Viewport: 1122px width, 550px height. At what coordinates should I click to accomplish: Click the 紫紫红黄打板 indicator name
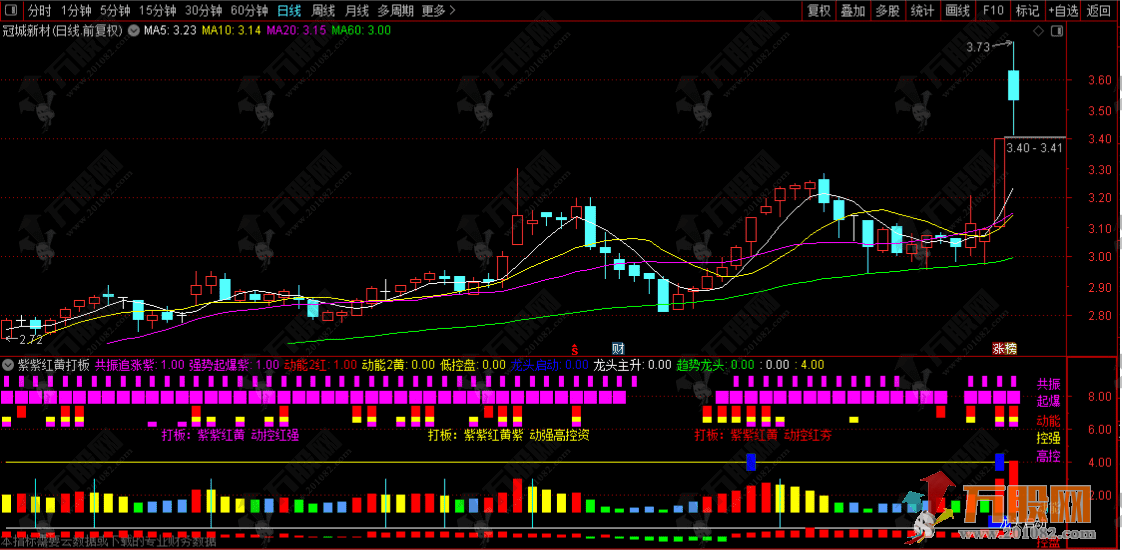click(x=54, y=365)
